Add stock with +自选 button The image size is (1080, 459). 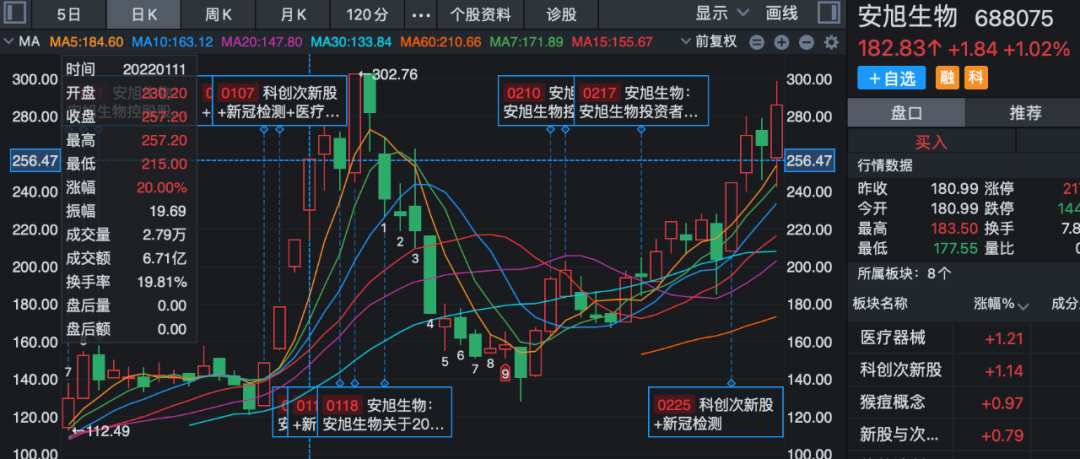click(891, 78)
